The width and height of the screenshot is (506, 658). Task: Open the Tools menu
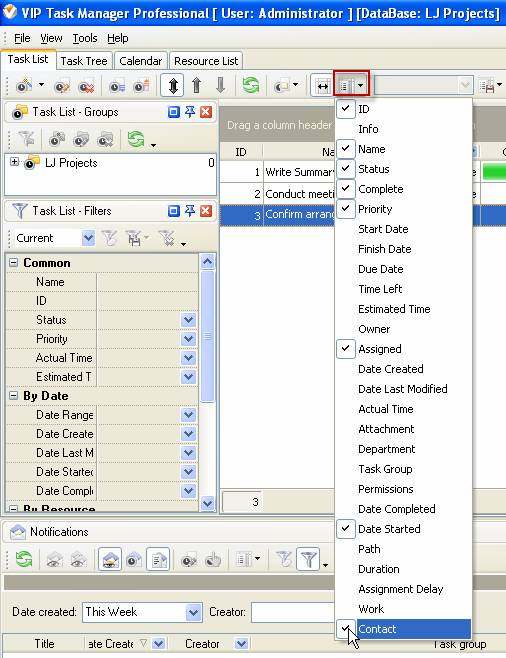tap(85, 38)
